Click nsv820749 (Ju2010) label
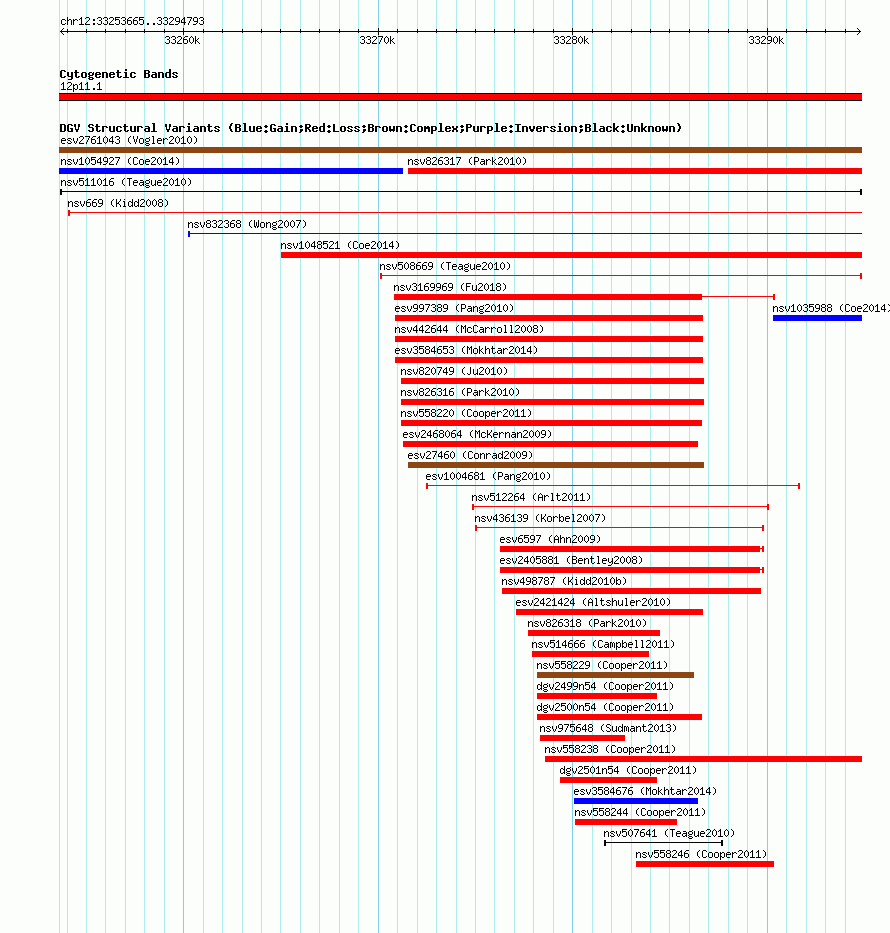 click(x=454, y=371)
